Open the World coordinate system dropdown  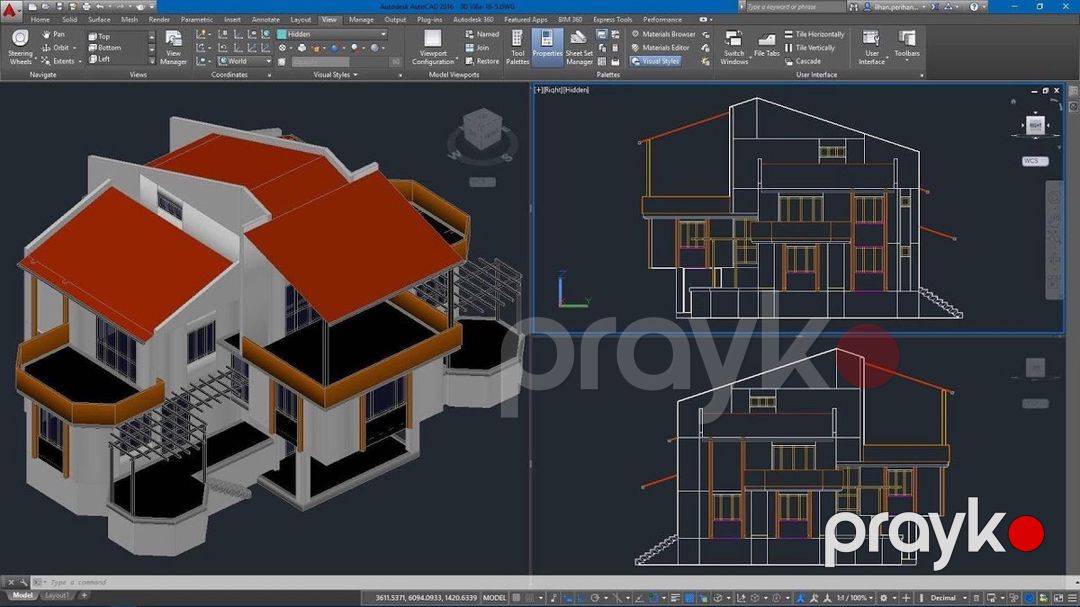(245, 61)
